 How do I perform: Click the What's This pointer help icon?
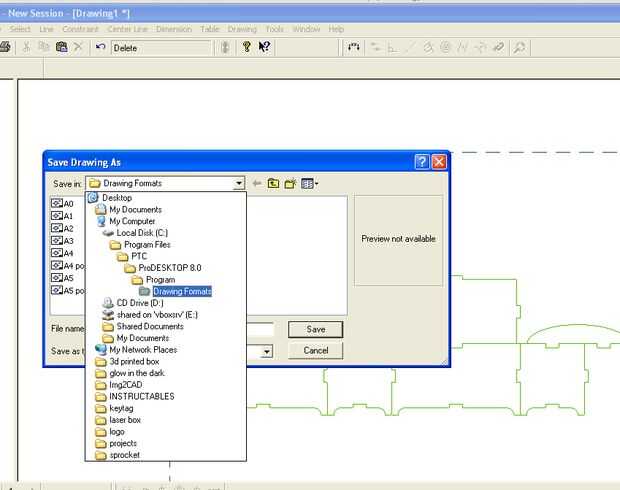click(x=264, y=47)
